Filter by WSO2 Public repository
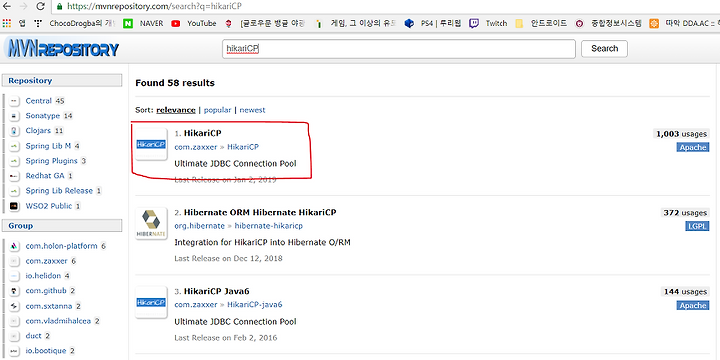 click(49, 206)
